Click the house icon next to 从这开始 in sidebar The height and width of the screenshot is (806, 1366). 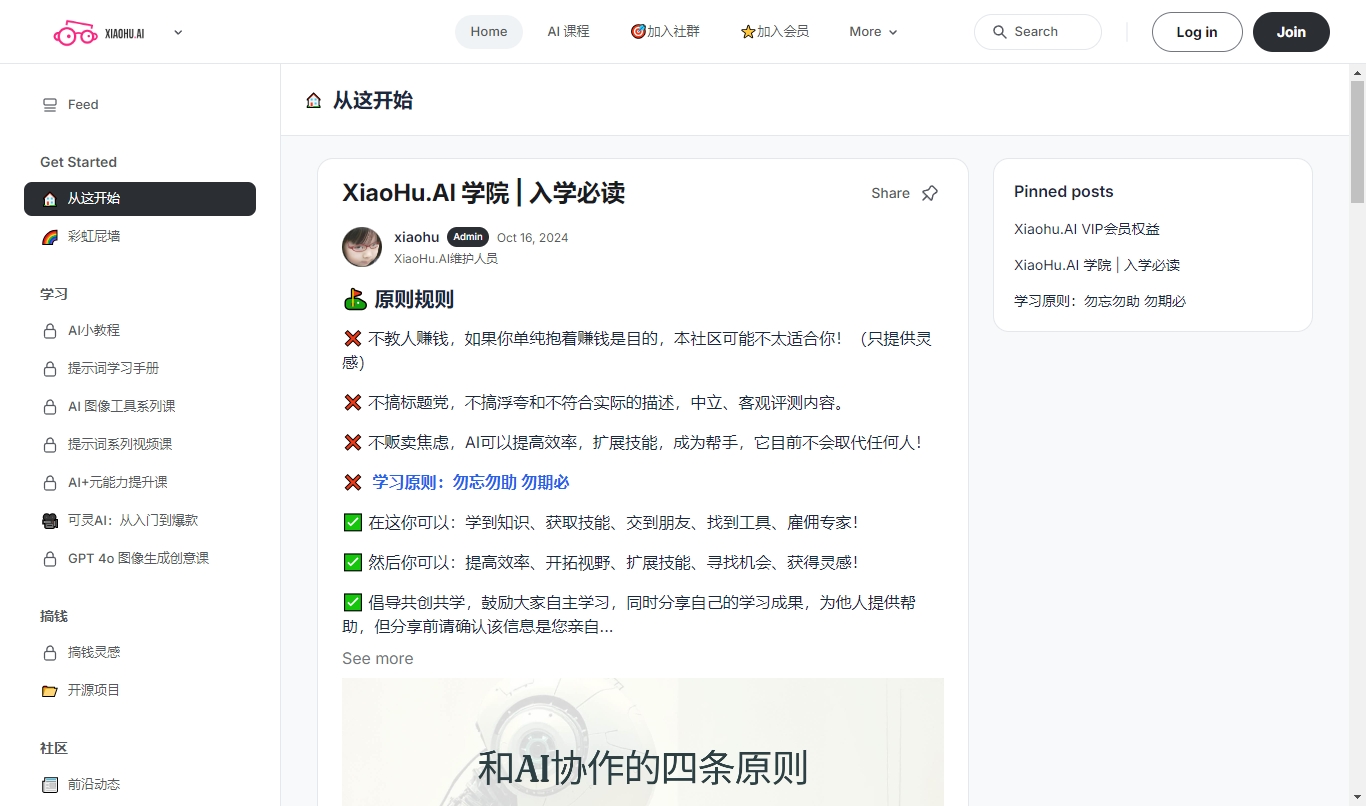(x=50, y=199)
